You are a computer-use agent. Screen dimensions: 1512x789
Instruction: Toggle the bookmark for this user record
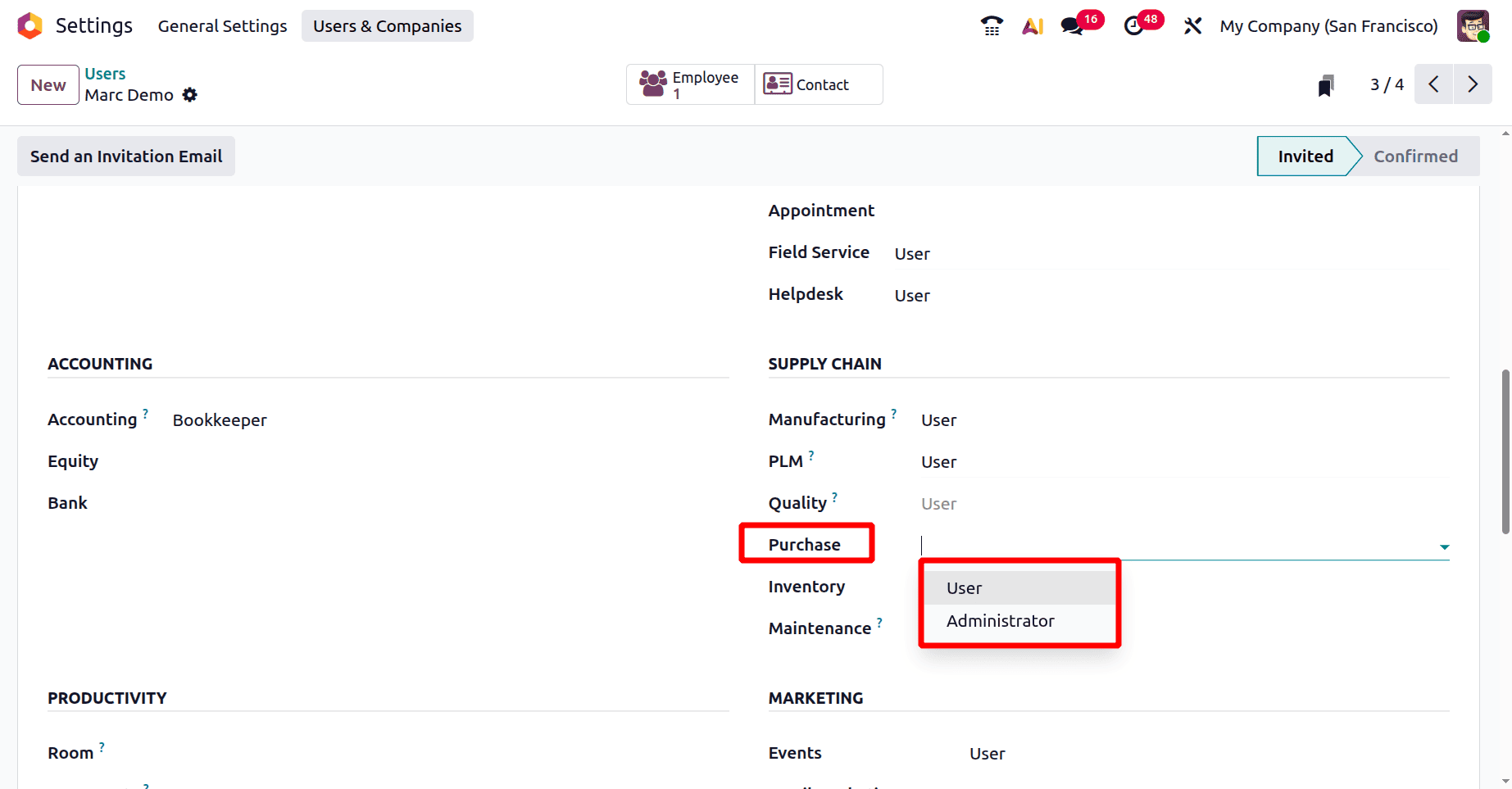tap(1326, 84)
